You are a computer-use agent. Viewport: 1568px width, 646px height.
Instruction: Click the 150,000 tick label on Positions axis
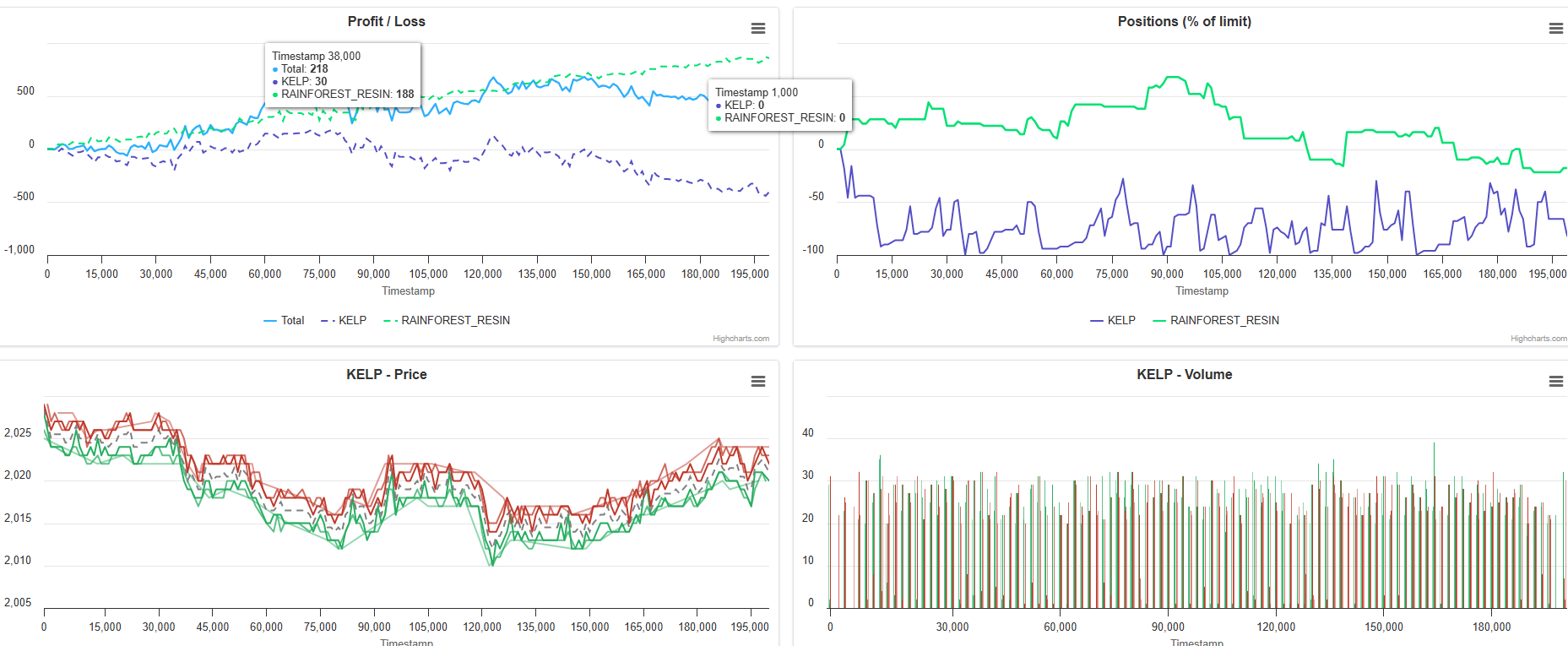click(x=1387, y=274)
